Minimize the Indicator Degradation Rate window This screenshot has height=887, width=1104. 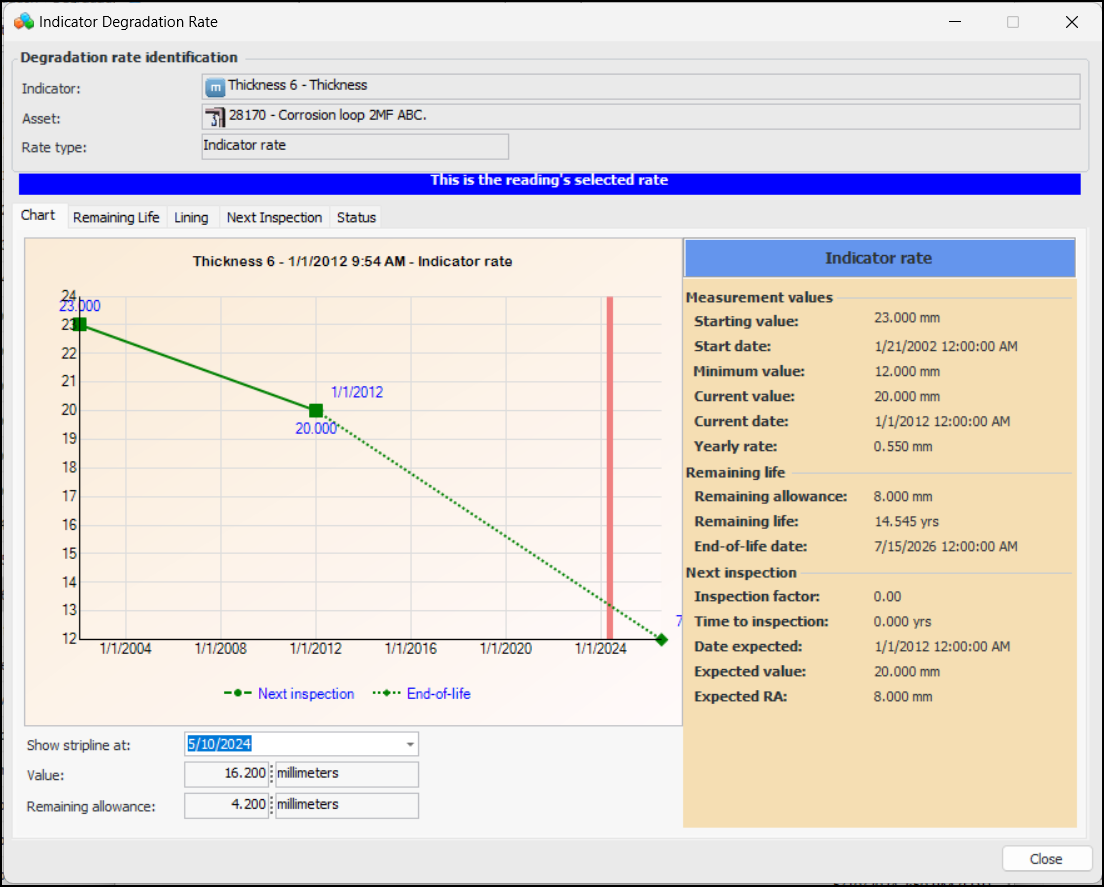pyautogui.click(x=957, y=21)
